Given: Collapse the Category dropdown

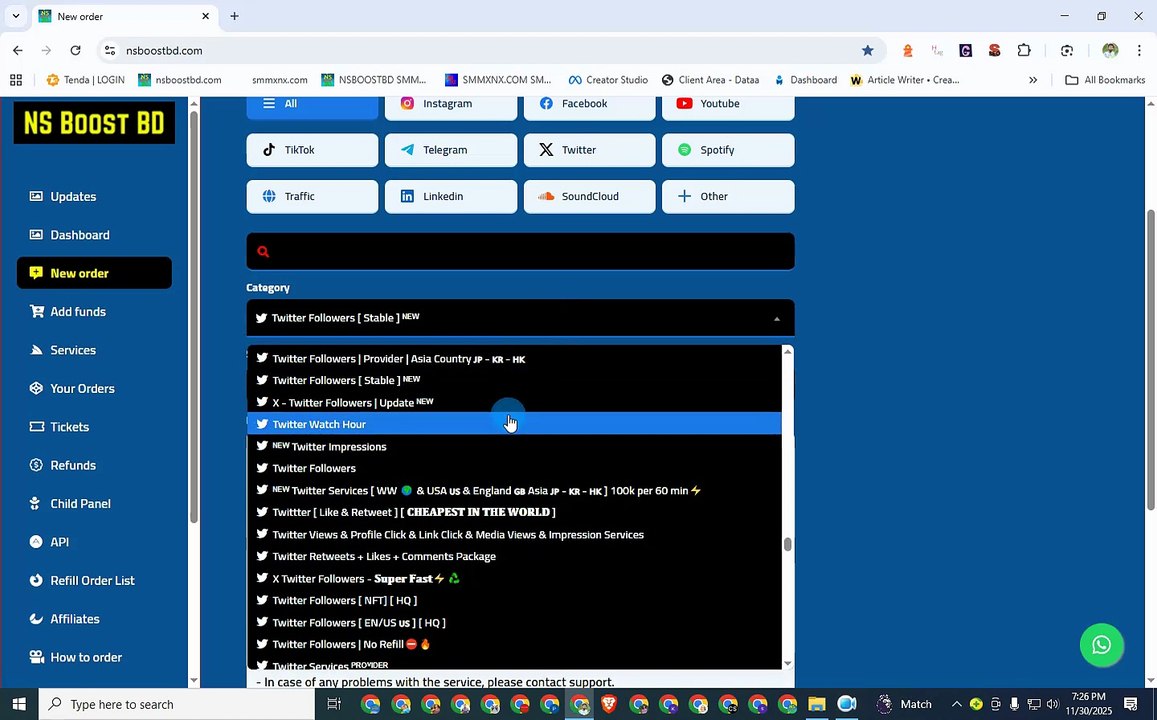Looking at the screenshot, I should pos(520,318).
